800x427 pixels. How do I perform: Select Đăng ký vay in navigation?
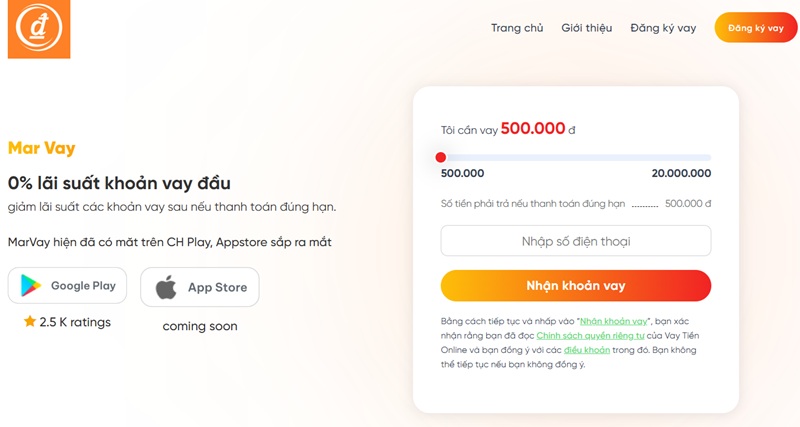663,28
